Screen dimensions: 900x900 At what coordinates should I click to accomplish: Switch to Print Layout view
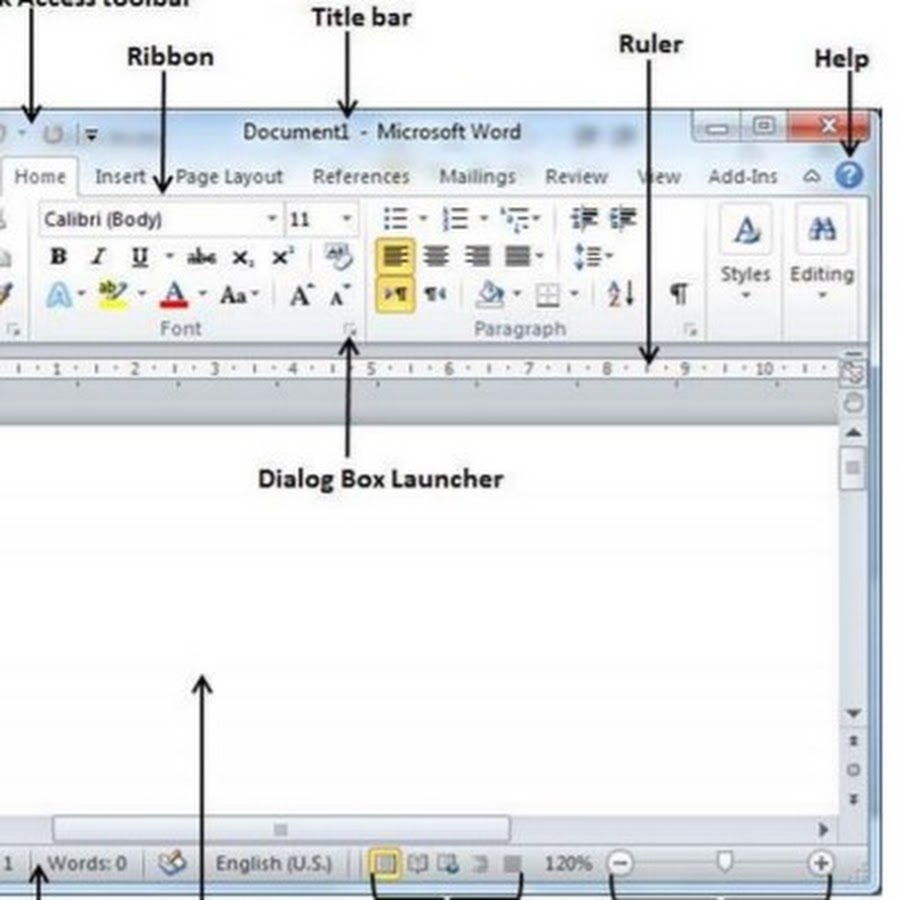[385, 863]
